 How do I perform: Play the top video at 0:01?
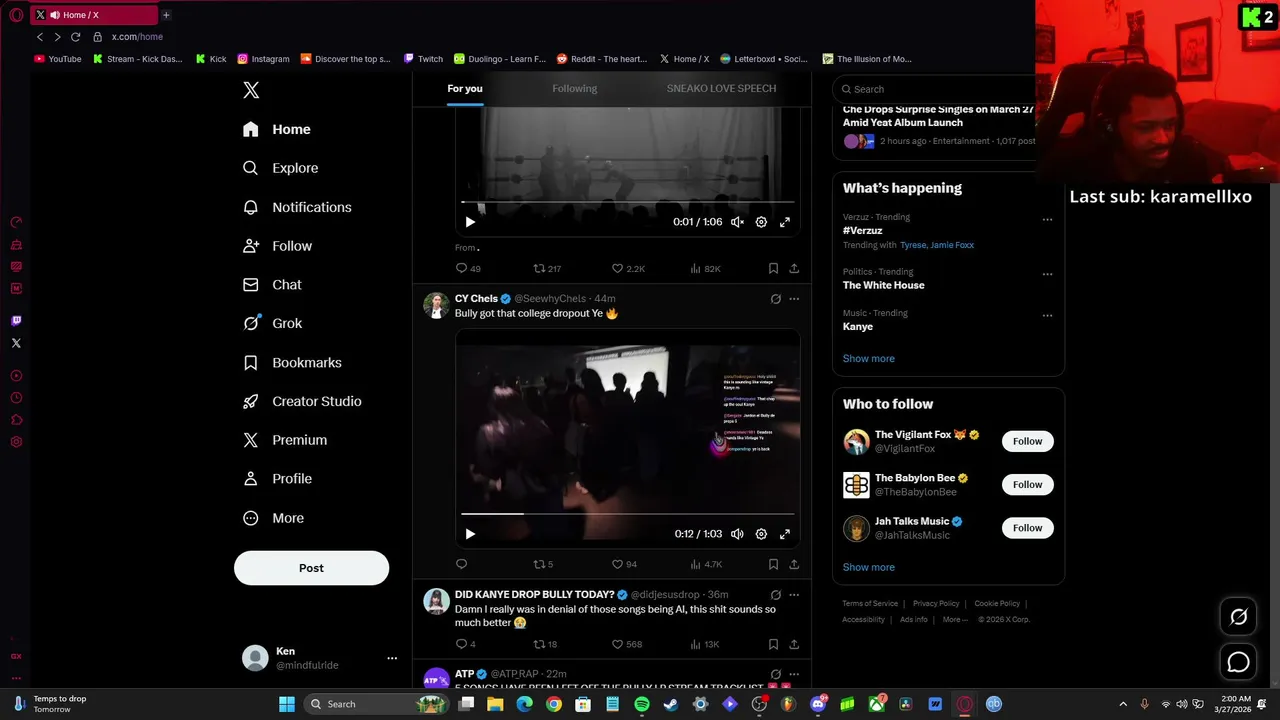click(470, 222)
